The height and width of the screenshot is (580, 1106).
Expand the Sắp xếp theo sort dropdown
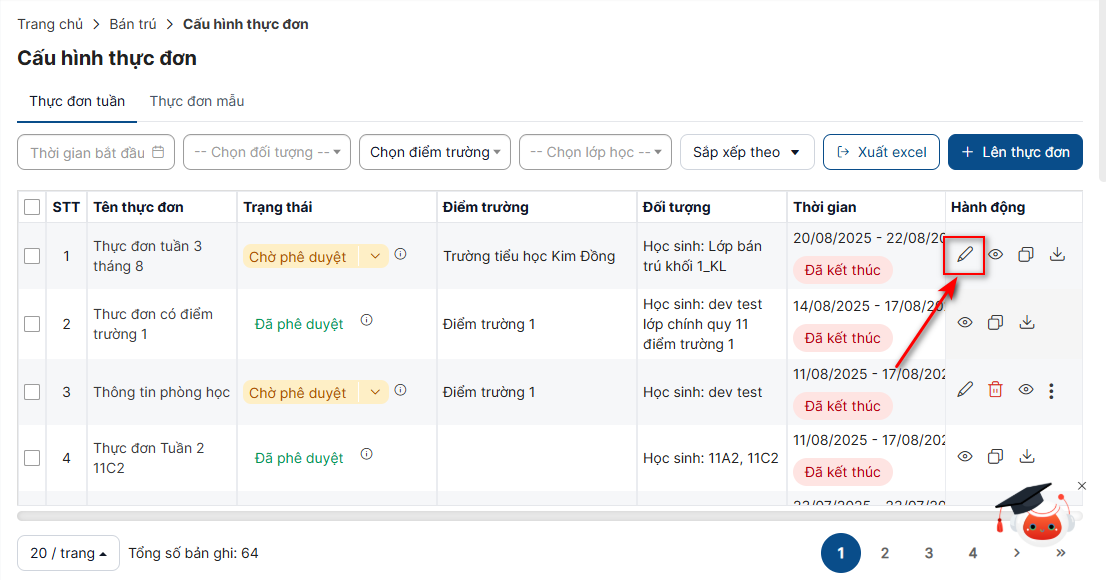pos(746,152)
